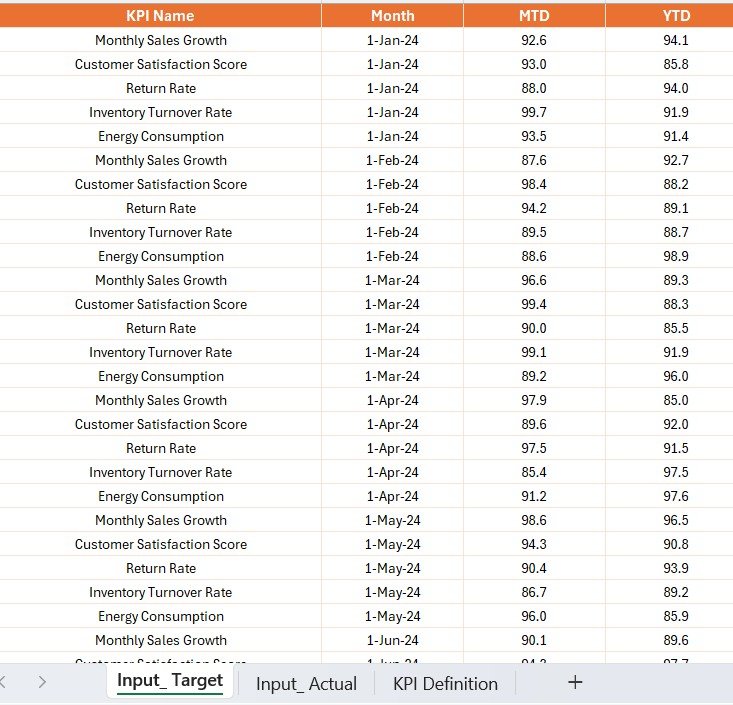Select the YTD header cell

pos(676,15)
